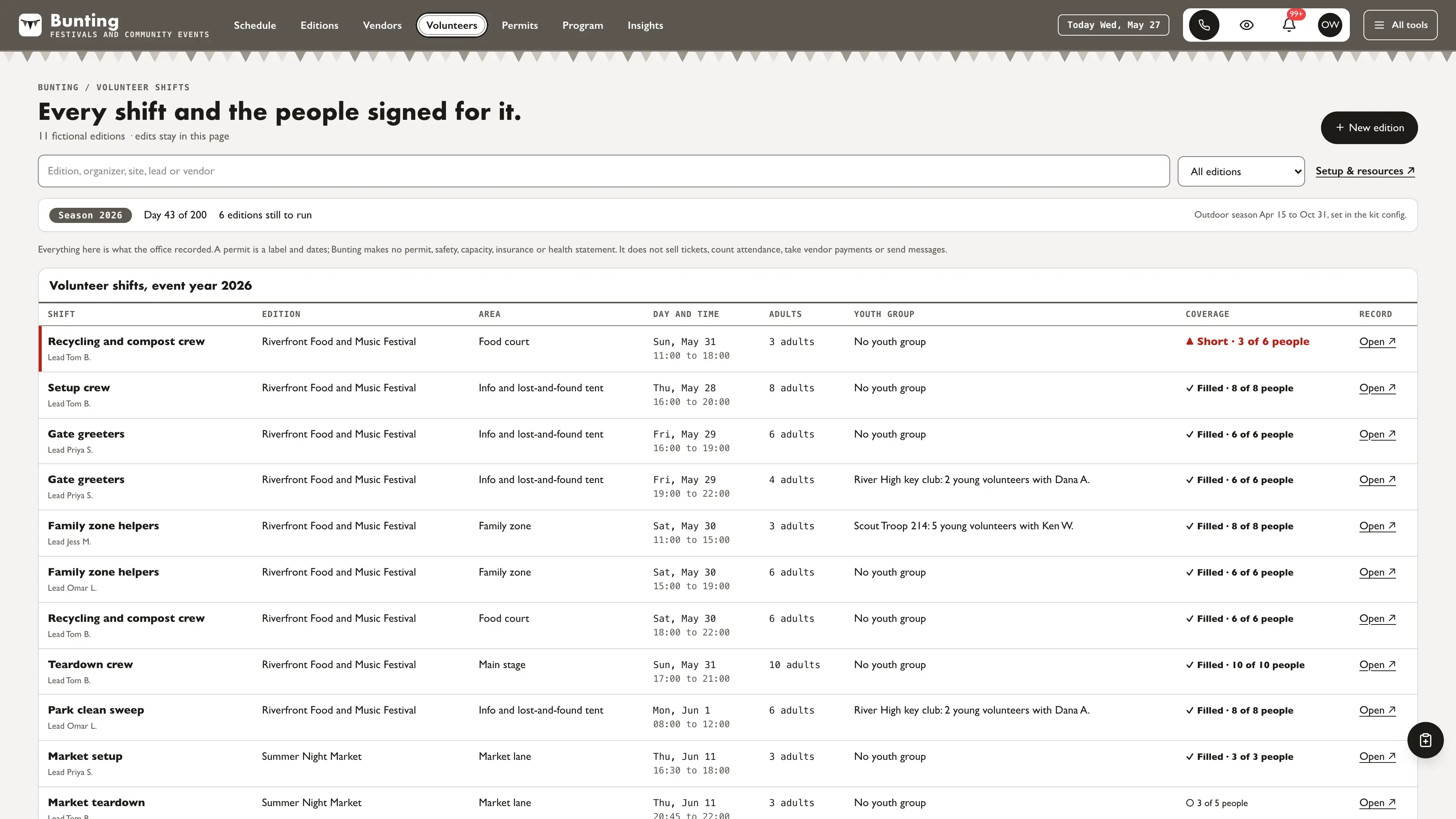1456x819 pixels.
Task: Open record for Family zone helpers 11:00 shift
Action: (x=1377, y=526)
